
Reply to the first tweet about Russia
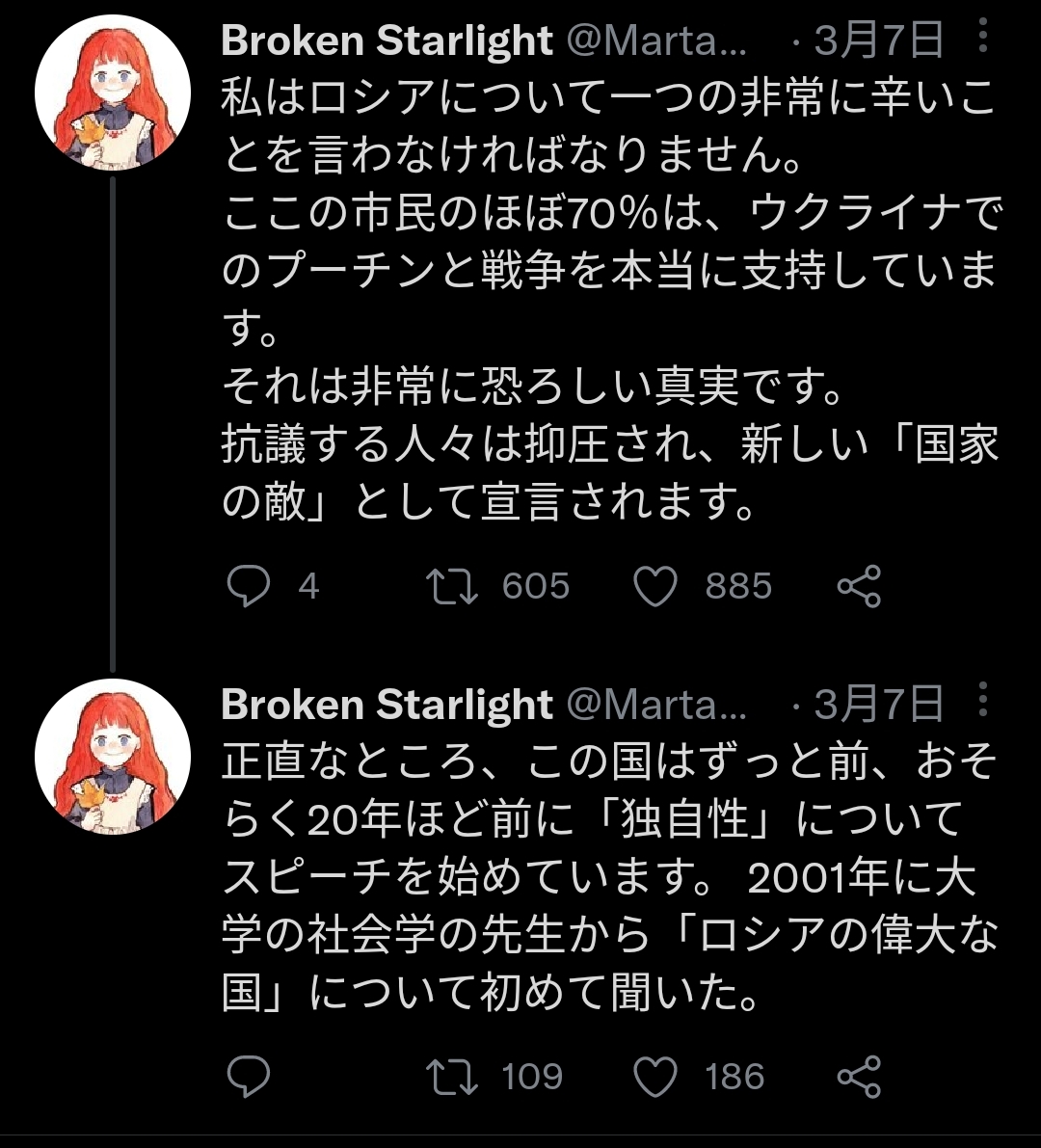249,586
